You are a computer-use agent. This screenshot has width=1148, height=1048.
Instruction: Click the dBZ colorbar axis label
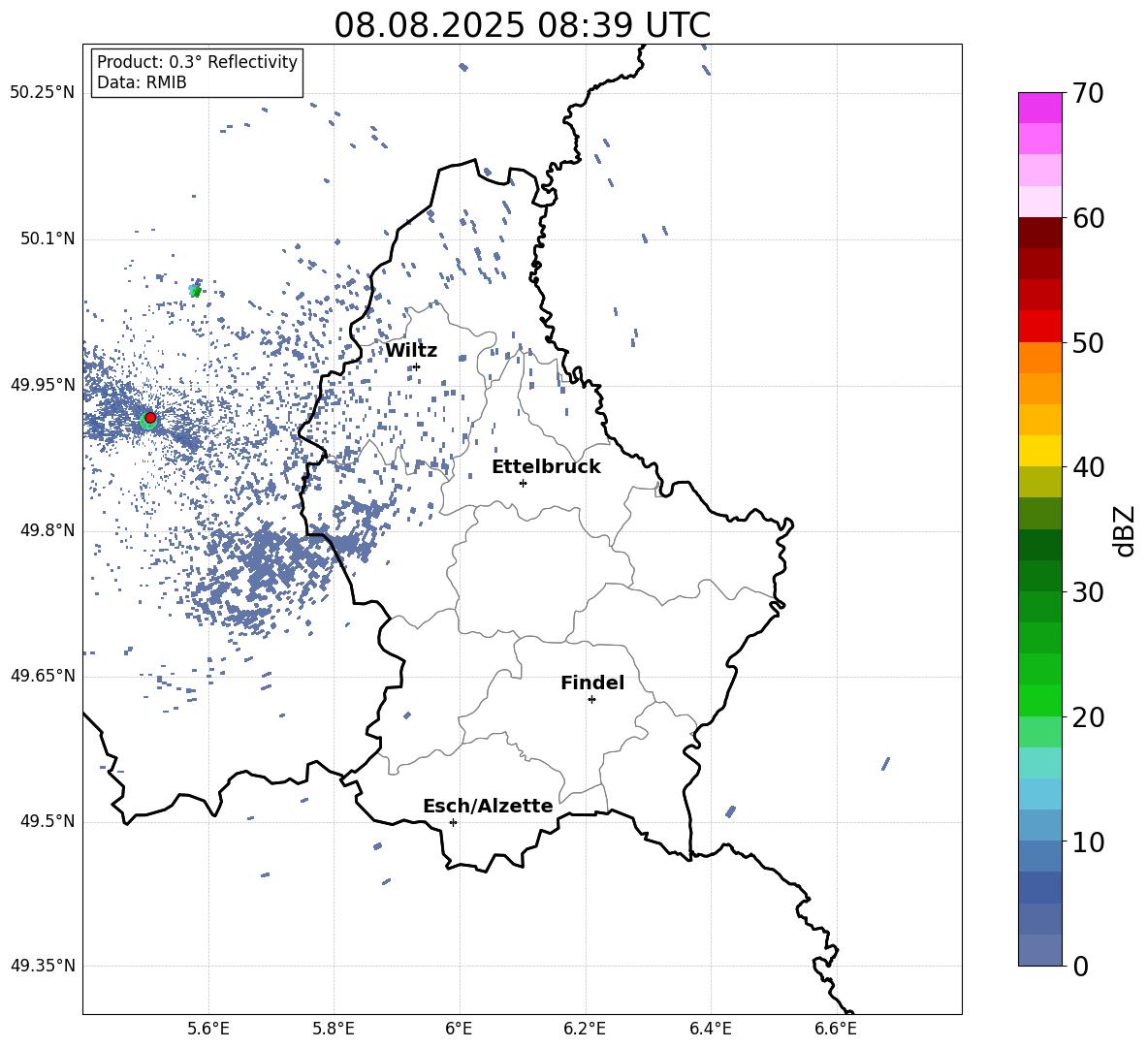click(x=1126, y=530)
